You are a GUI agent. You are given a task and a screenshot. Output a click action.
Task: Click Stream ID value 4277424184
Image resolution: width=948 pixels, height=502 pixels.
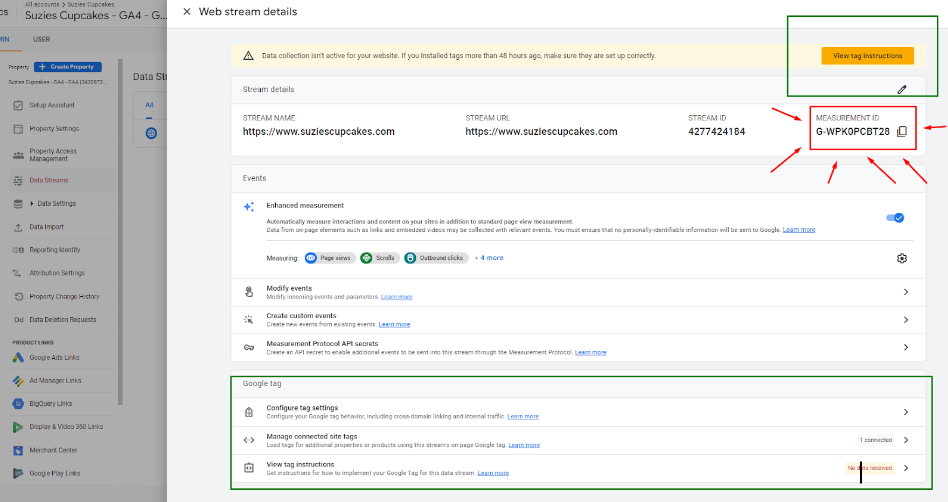716,132
